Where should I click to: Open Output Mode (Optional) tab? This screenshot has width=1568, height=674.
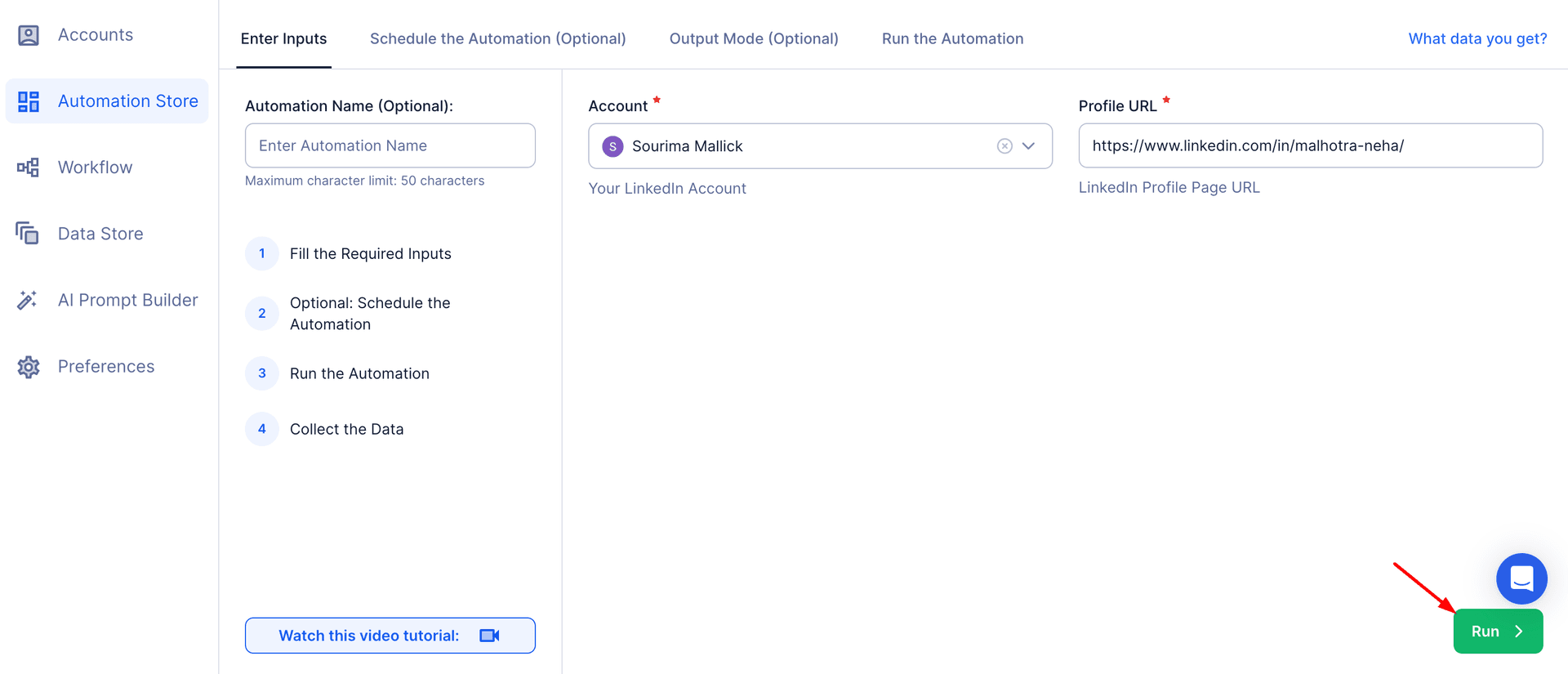point(754,38)
